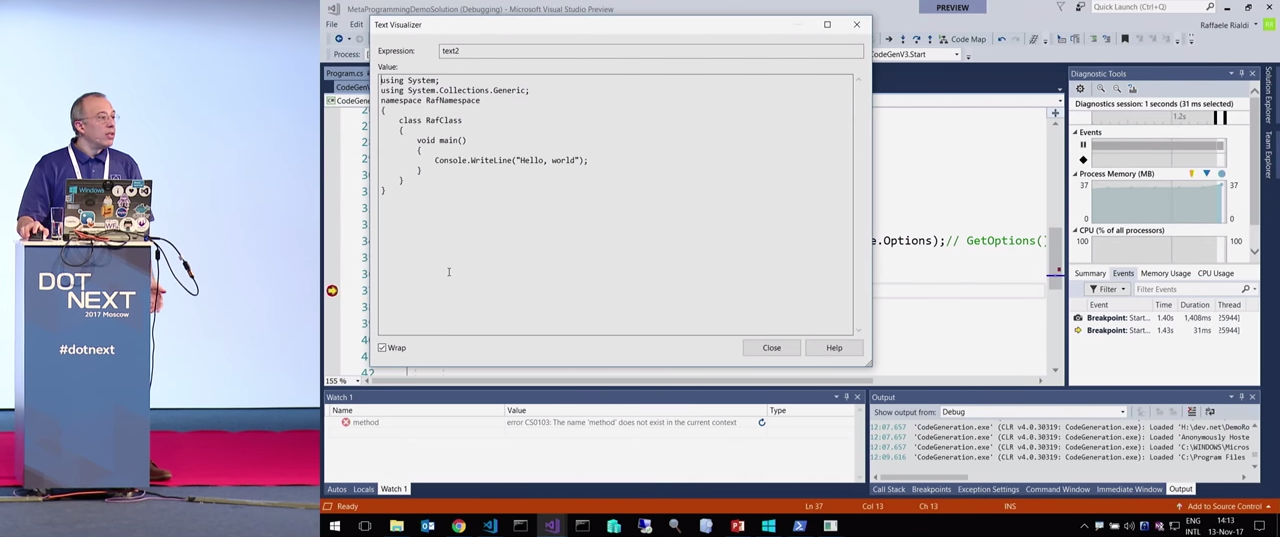Click Zoom Out in Diagnostic Tools

point(1115,88)
